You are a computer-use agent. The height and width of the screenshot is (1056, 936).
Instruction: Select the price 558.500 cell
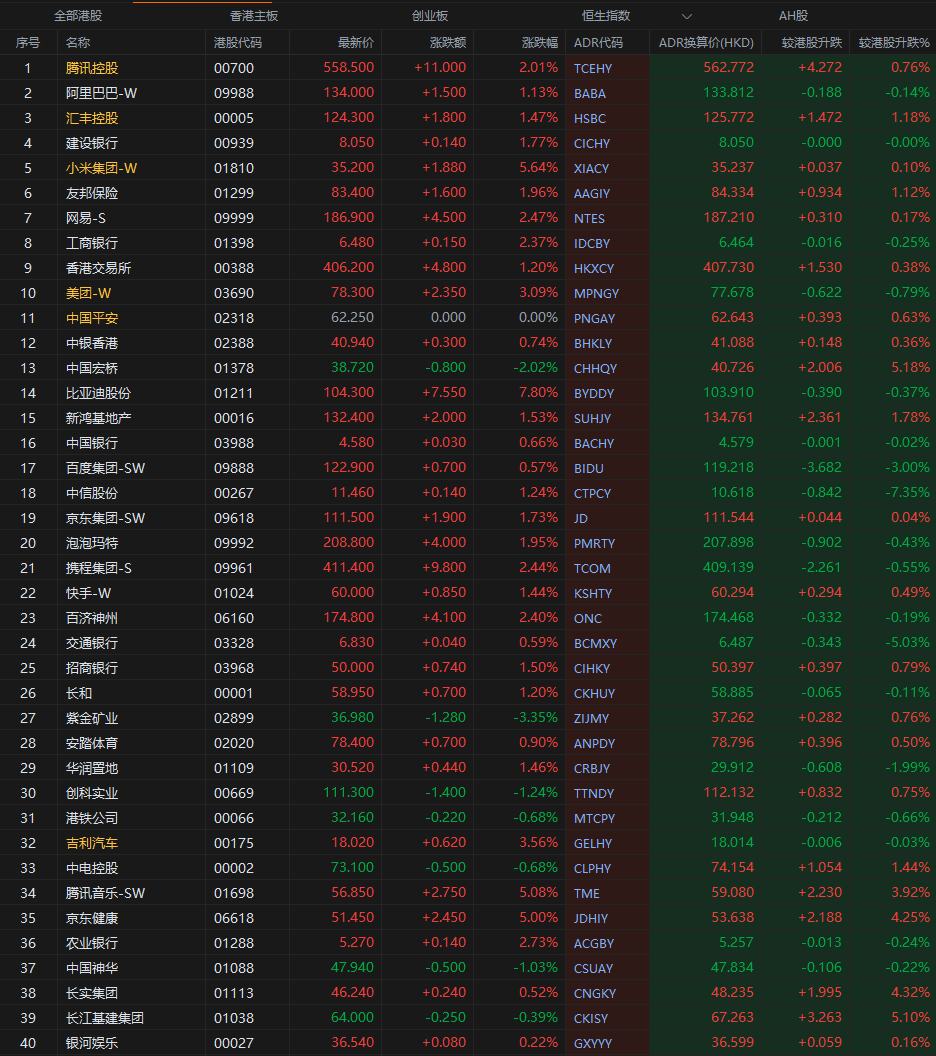(348, 67)
